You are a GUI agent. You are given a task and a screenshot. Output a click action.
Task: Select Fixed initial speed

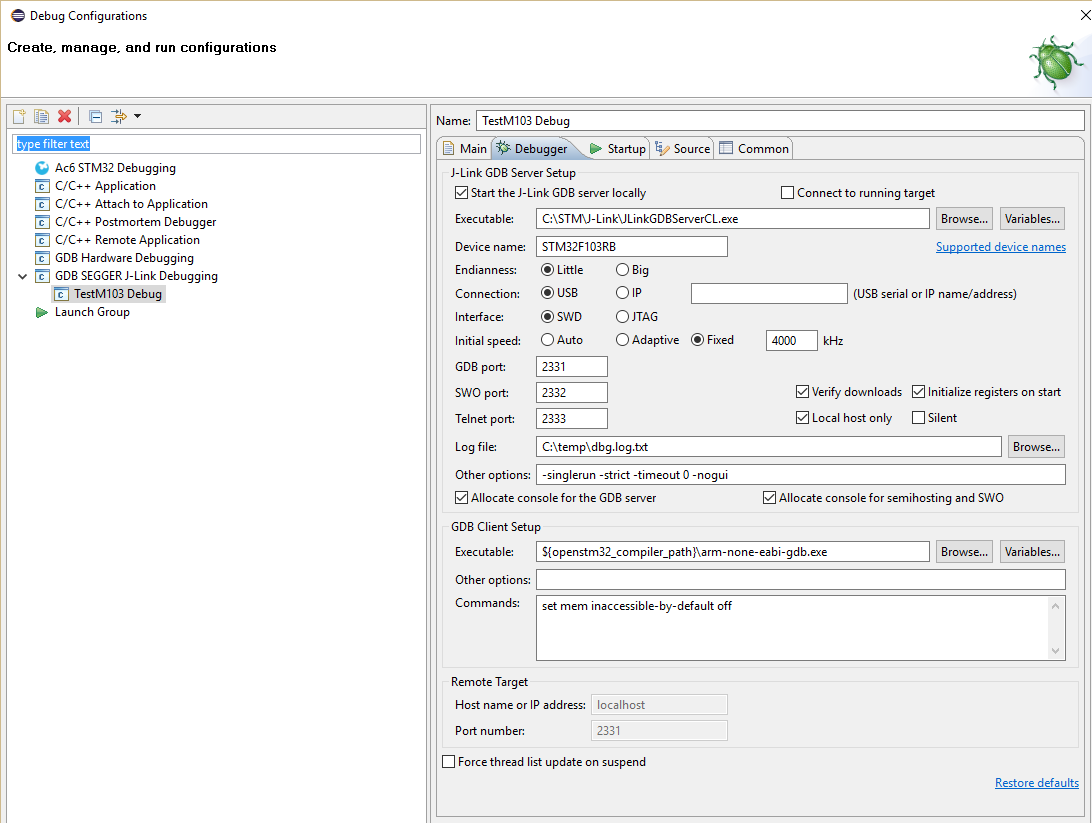(x=697, y=340)
